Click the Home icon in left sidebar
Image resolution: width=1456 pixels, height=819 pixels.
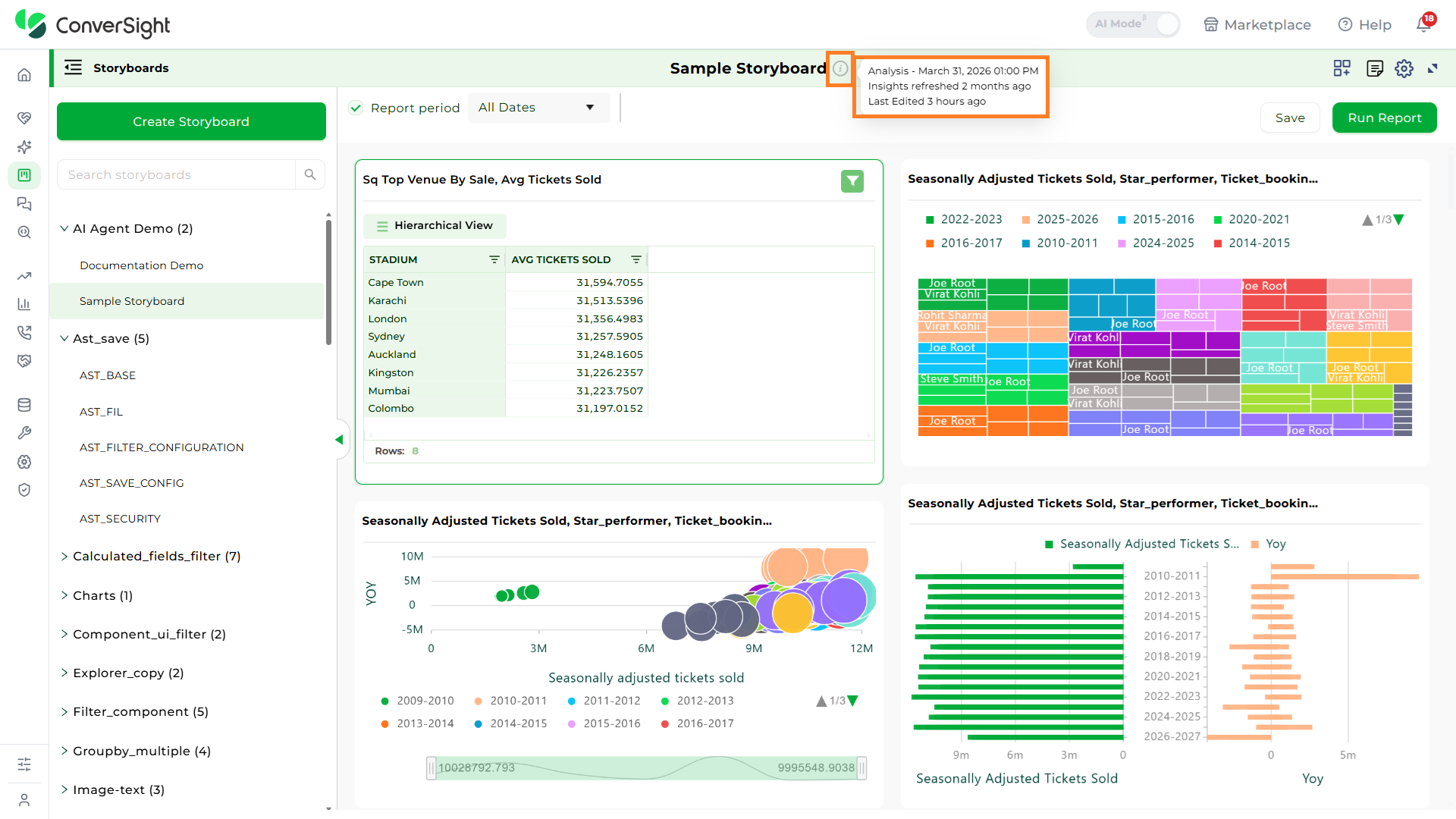click(x=24, y=74)
